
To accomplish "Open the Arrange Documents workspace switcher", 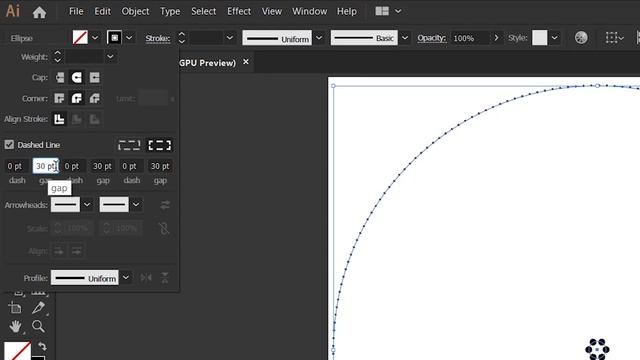I will (x=388, y=11).
